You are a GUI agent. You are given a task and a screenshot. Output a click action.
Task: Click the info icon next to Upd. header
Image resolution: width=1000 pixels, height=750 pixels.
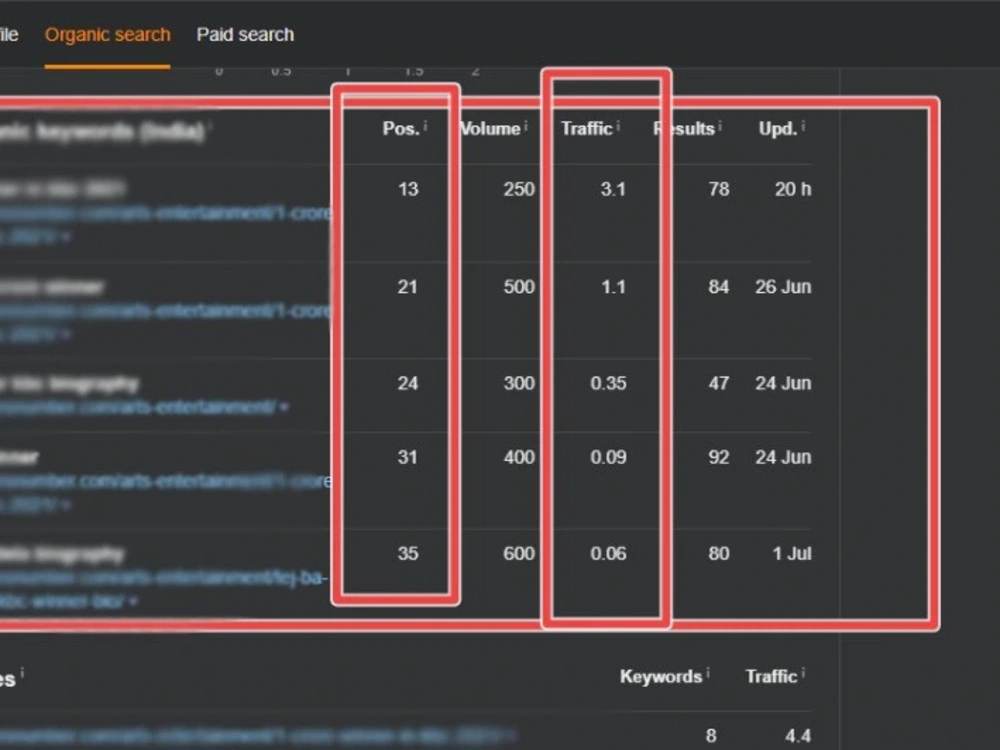pos(803,126)
